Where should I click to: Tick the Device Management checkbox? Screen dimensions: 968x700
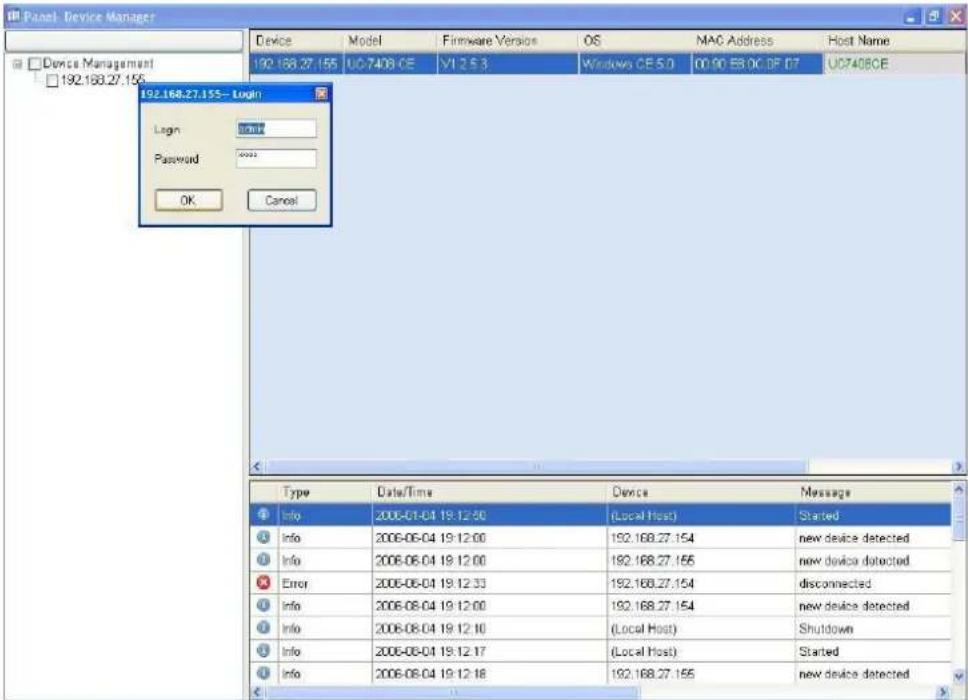(x=35, y=64)
